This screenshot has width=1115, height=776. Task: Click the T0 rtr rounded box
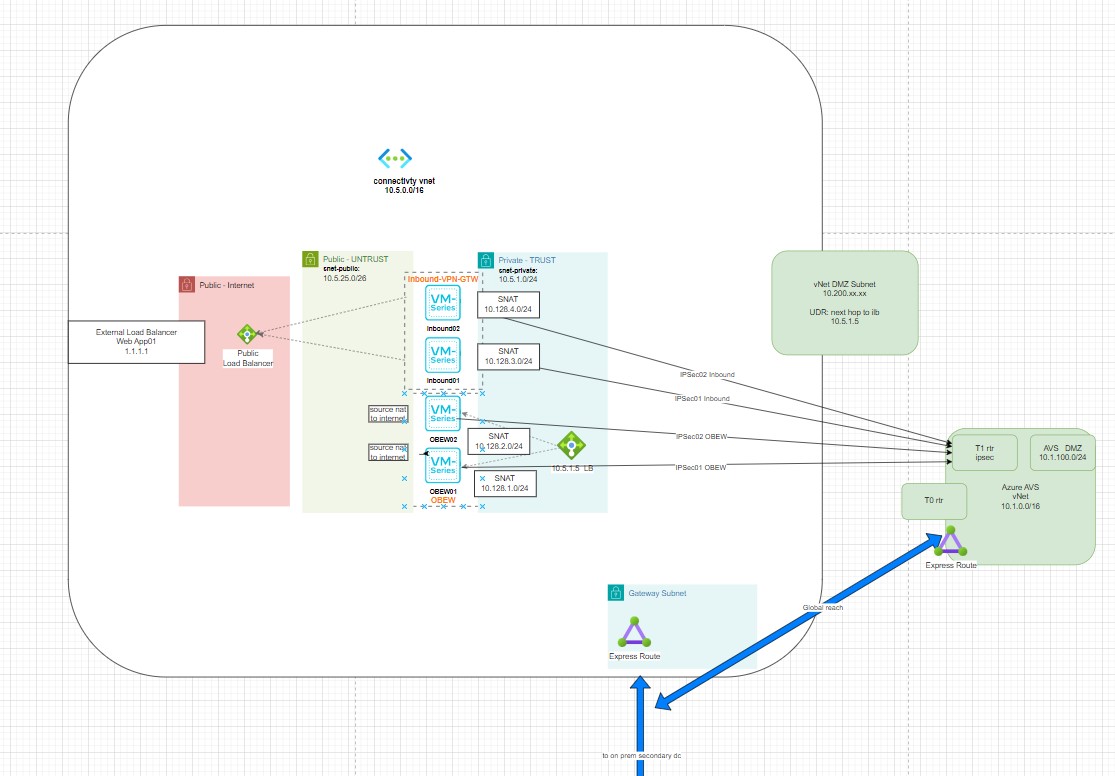point(933,501)
